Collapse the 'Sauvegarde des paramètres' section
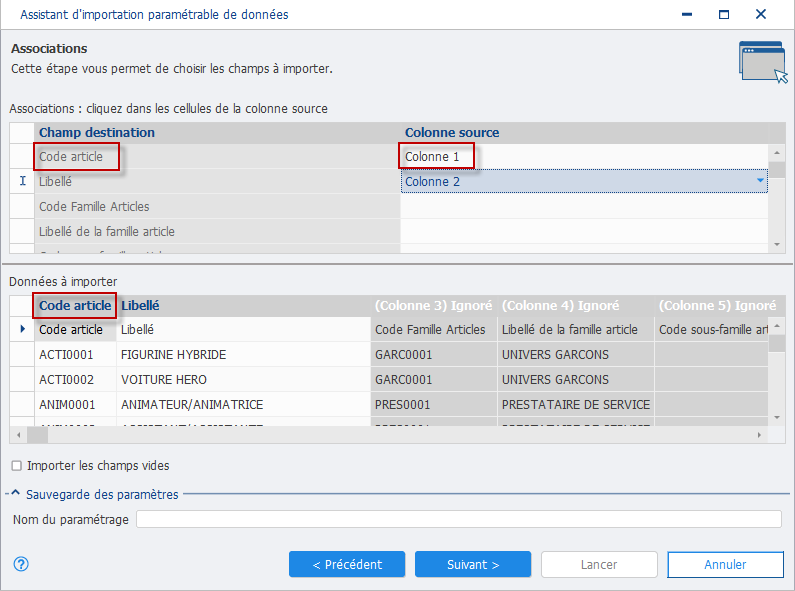The height and width of the screenshot is (591, 795). point(15,494)
